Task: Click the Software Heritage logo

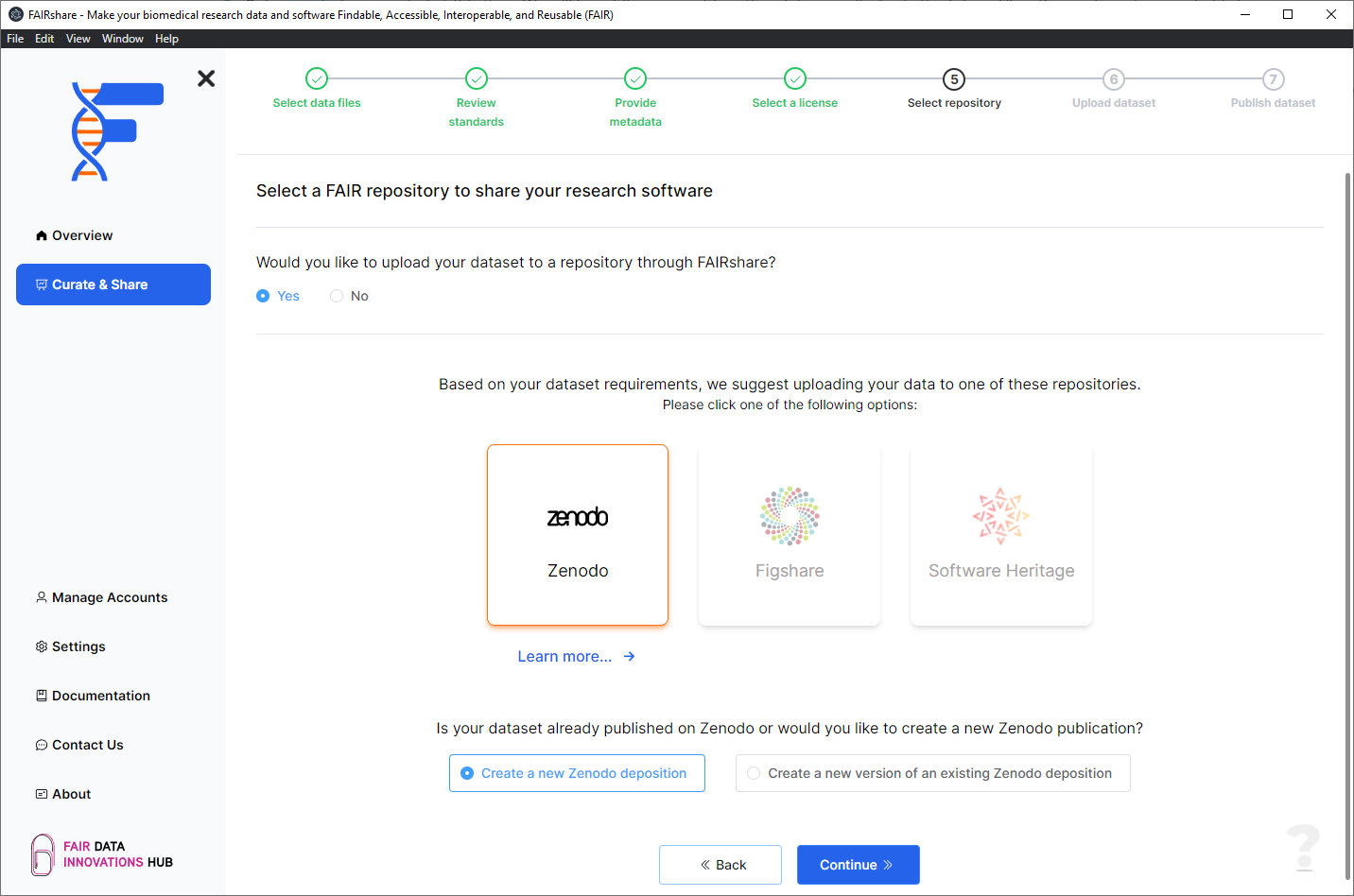Action: pyautogui.click(x=1001, y=516)
